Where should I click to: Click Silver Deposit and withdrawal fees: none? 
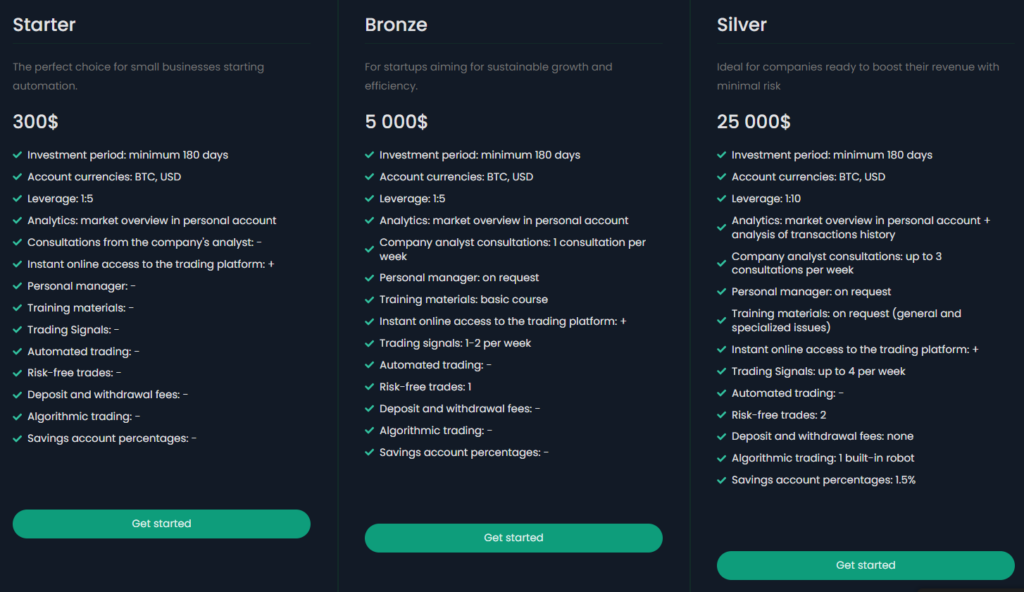[x=822, y=437]
